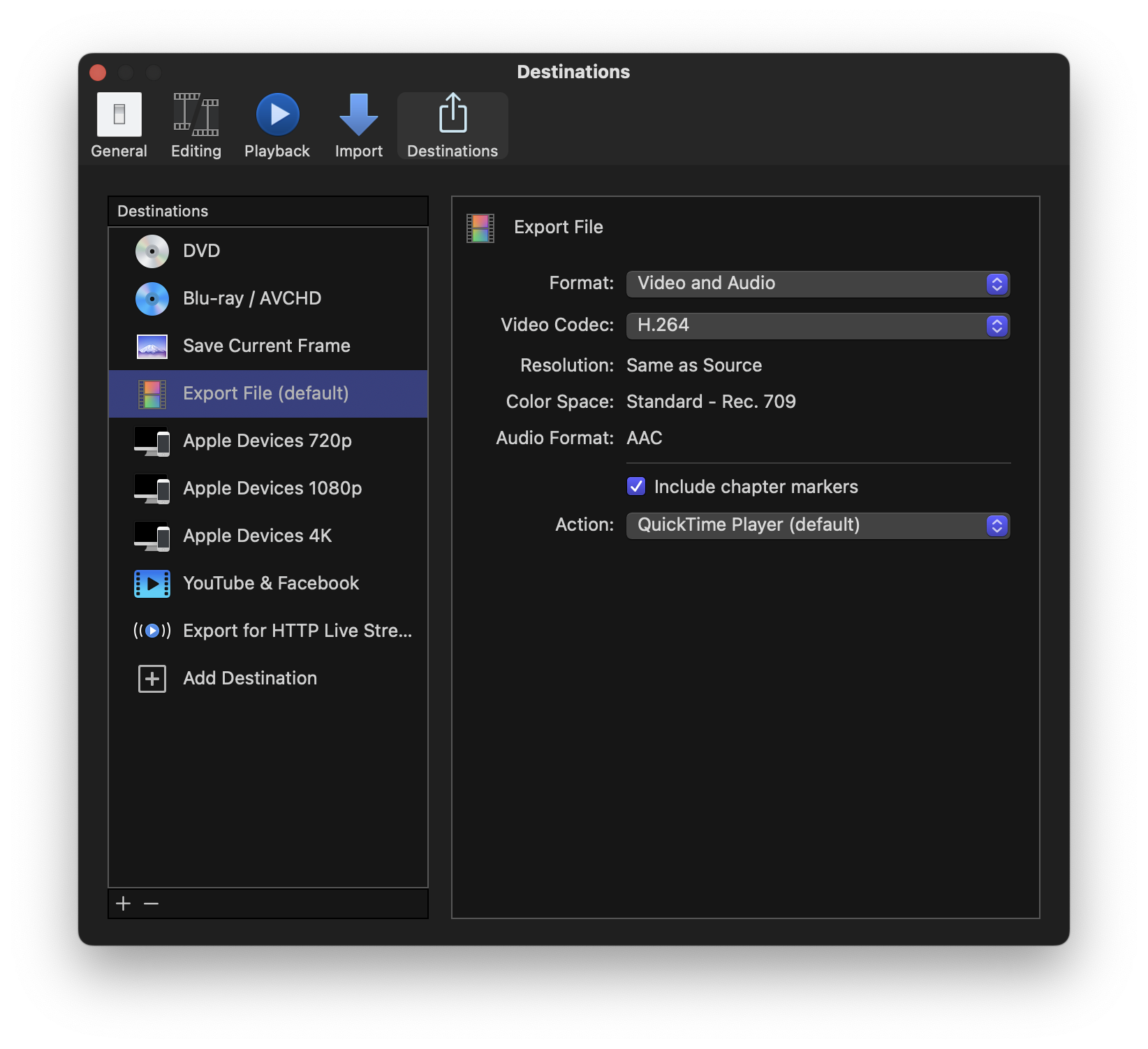Open the Playback preferences pane
This screenshot has width=1148, height=1049.
click(277, 126)
